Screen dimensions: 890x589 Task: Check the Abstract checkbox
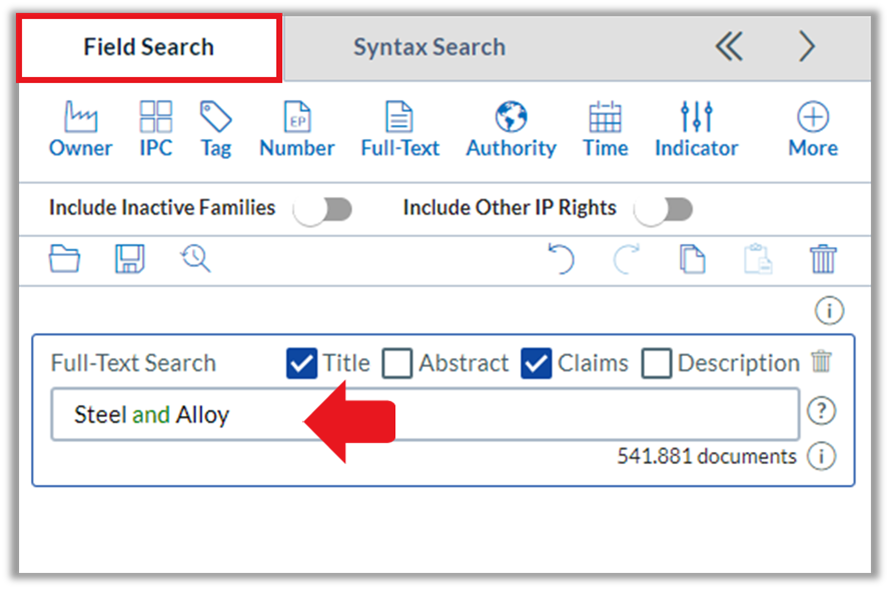click(397, 363)
